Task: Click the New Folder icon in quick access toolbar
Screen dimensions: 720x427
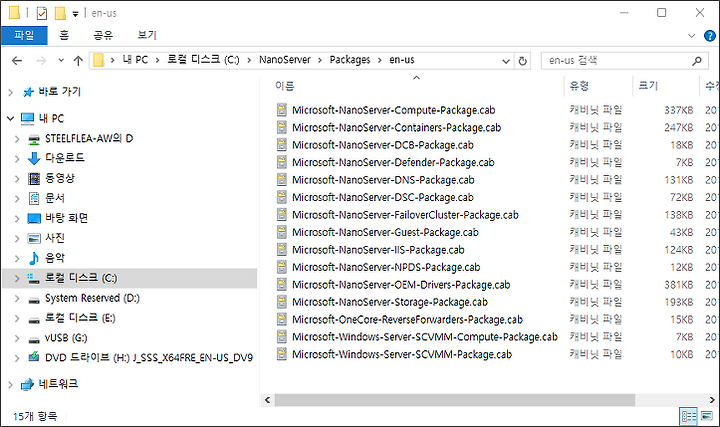Action: point(60,13)
